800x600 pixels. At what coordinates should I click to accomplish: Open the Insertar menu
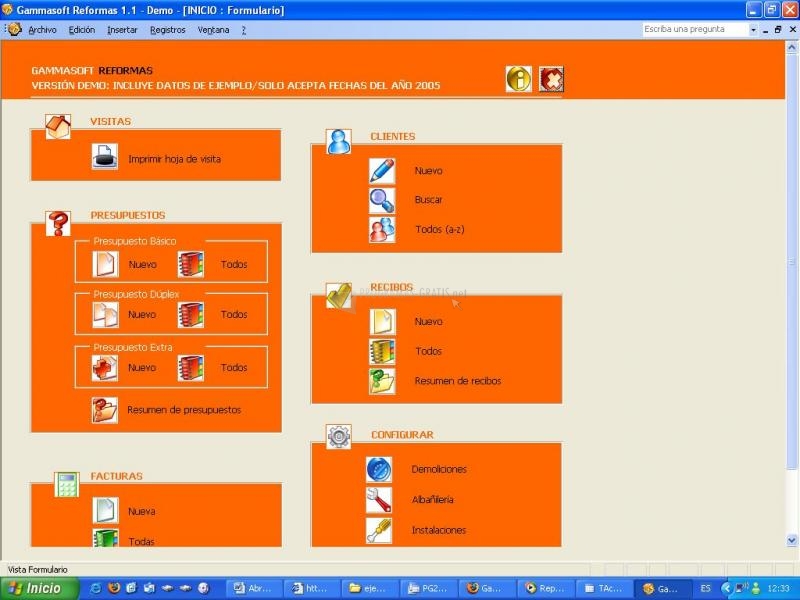[122, 30]
